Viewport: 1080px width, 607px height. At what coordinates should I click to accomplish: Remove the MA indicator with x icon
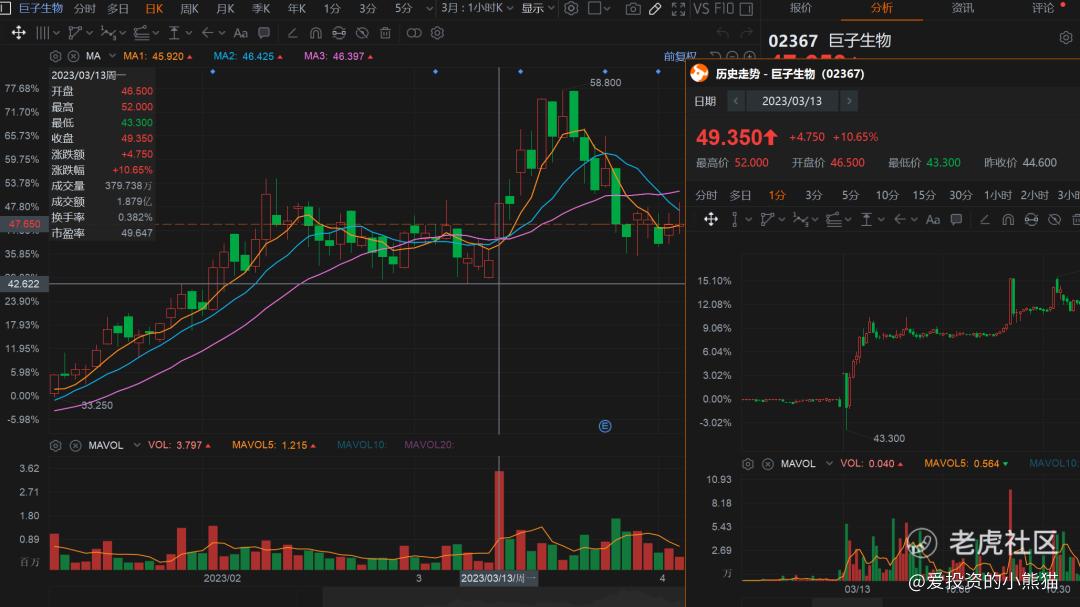coord(74,56)
